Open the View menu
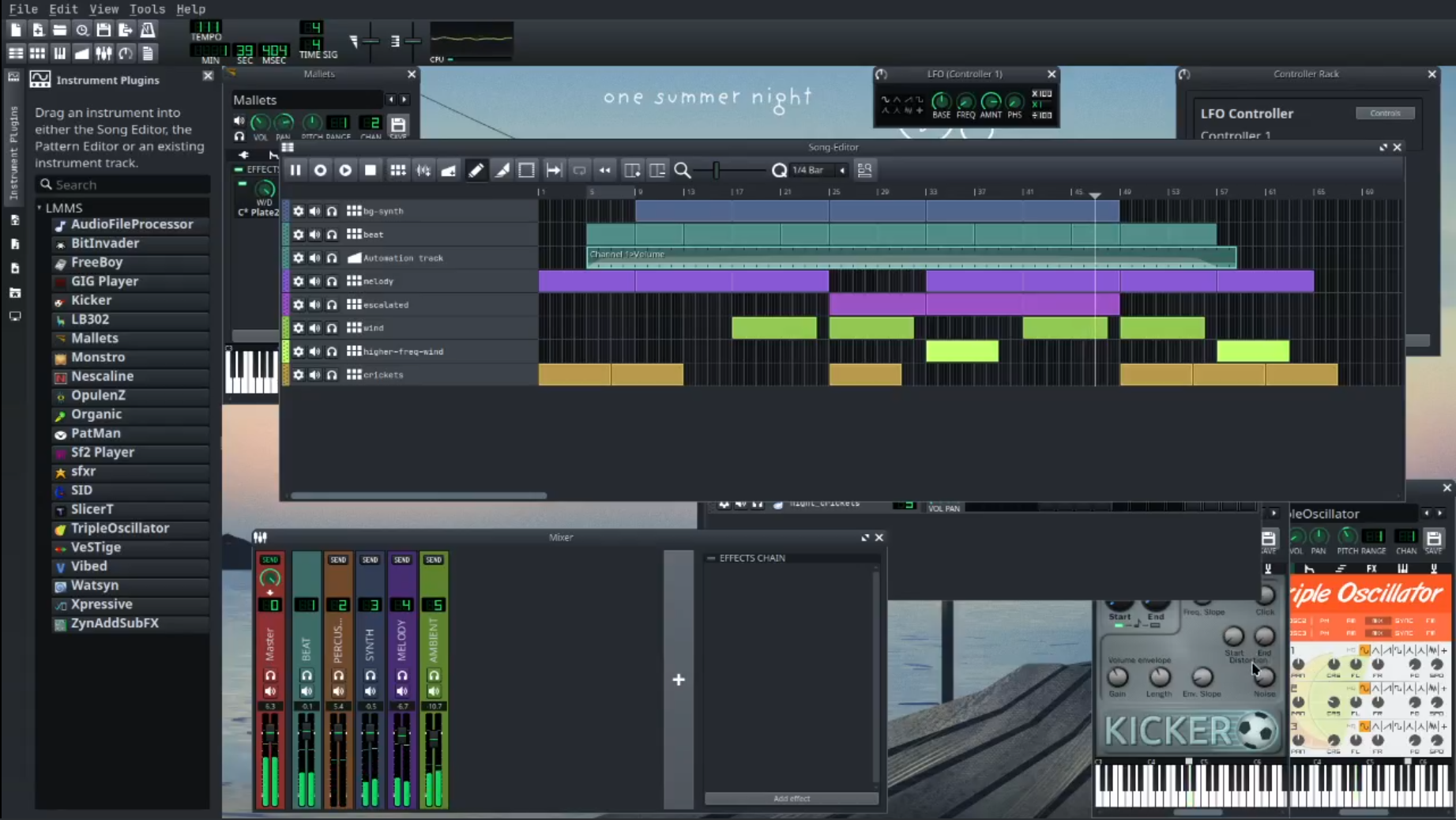Viewport: 1456px width, 820px height. pyautogui.click(x=103, y=9)
